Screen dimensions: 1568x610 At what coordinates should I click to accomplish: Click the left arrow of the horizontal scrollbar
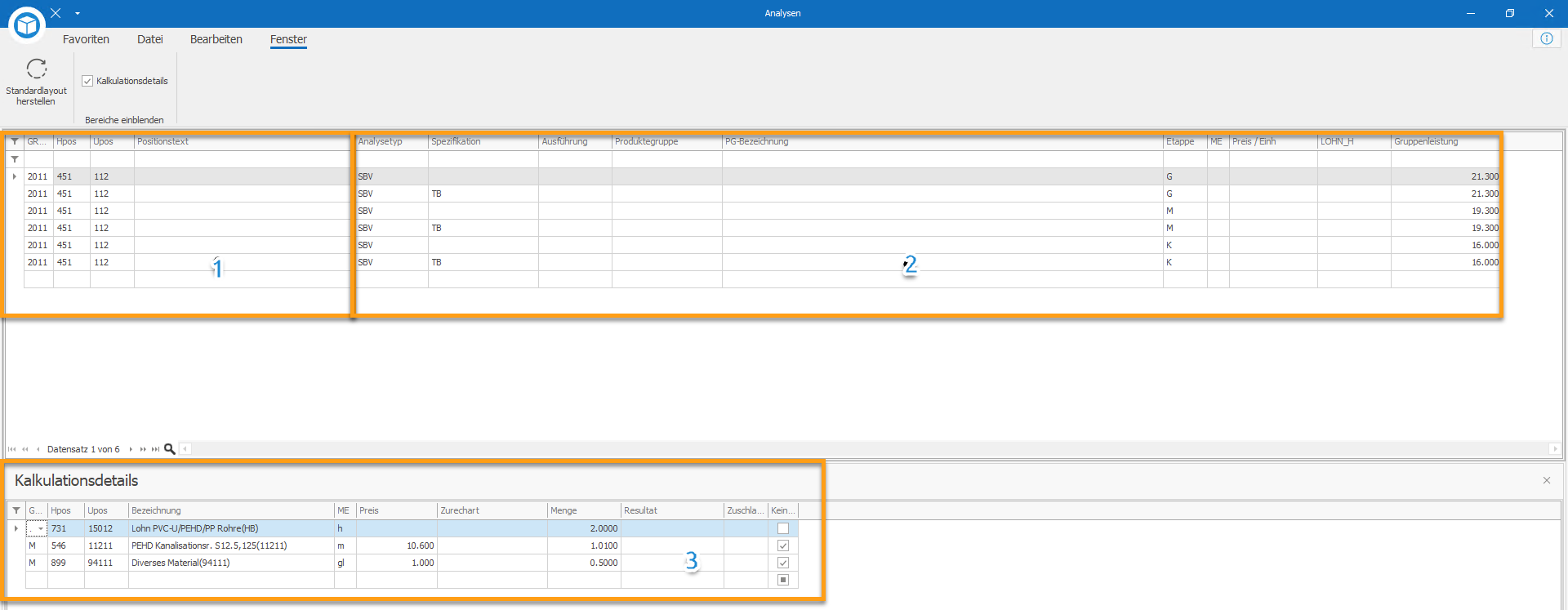(185, 448)
